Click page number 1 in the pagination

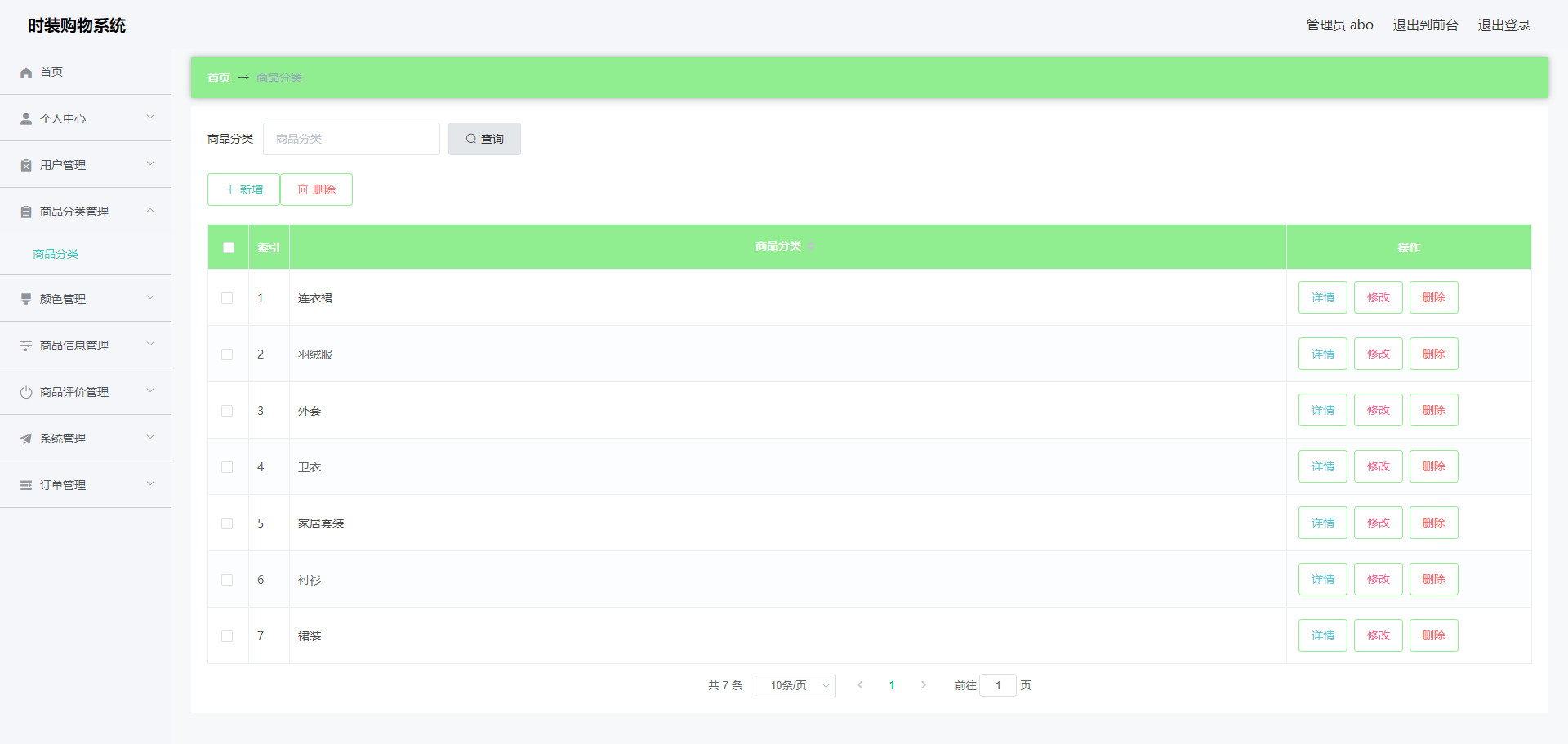pos(892,685)
